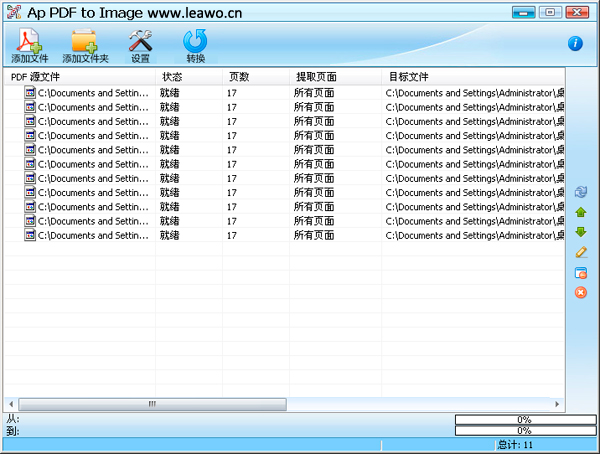Maximize the Ap PDF to Image window

coord(550,12)
